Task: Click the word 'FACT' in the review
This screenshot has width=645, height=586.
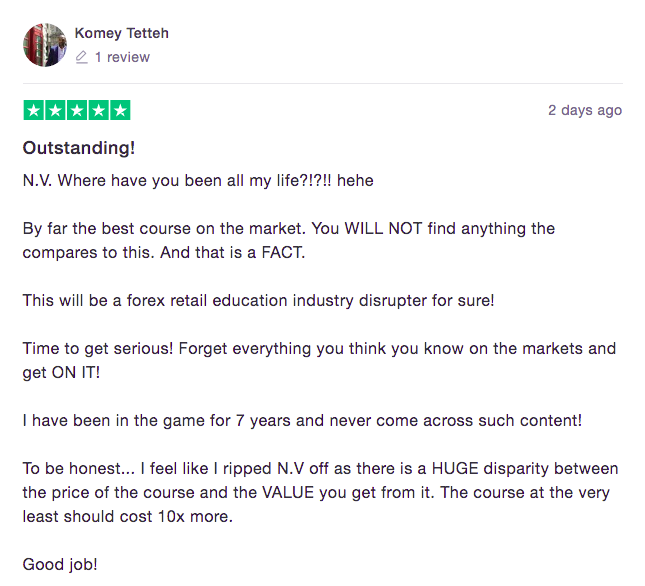Action: (x=282, y=253)
